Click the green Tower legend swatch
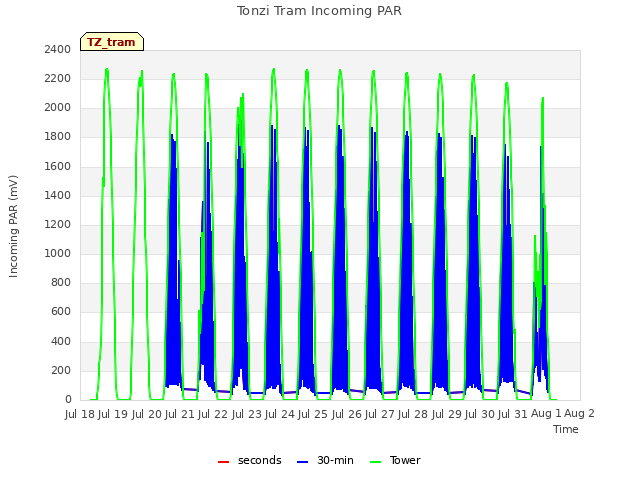640x480 pixels. point(376,462)
